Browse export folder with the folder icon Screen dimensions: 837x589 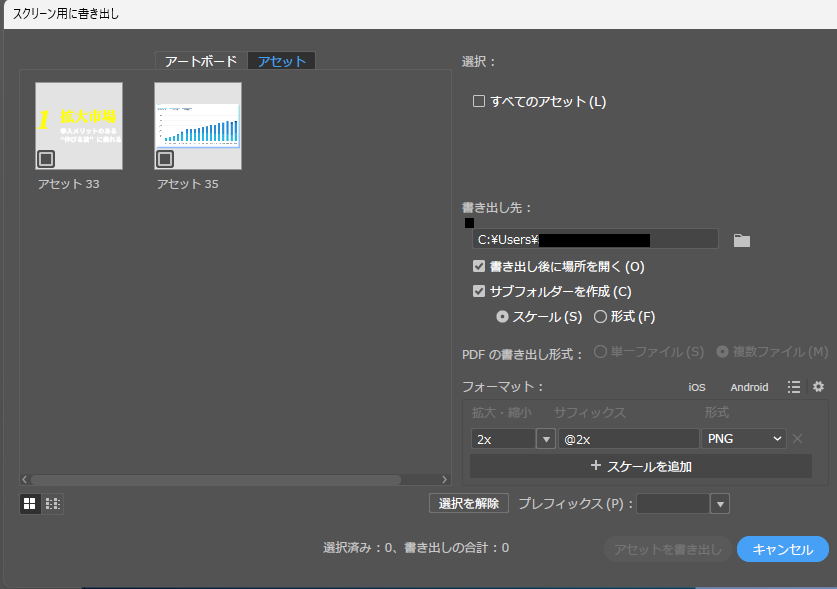(741, 240)
